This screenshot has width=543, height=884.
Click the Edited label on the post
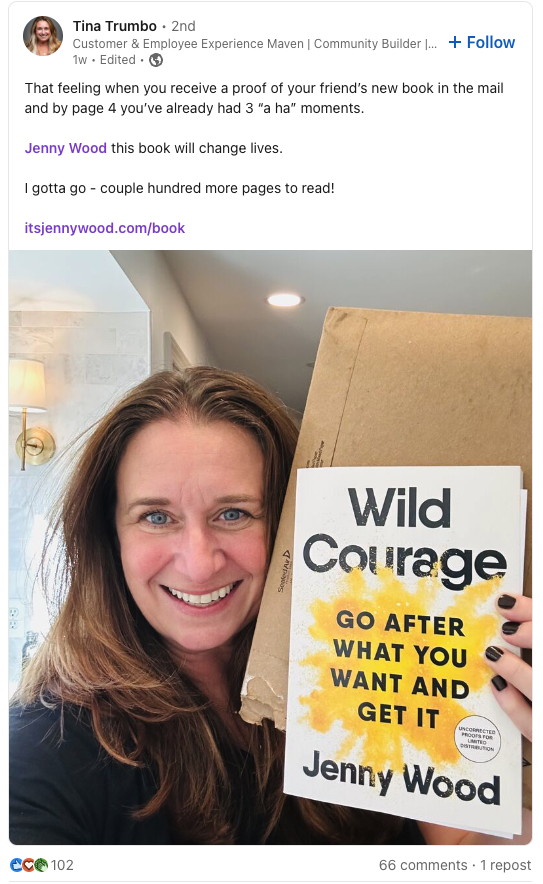point(117,60)
